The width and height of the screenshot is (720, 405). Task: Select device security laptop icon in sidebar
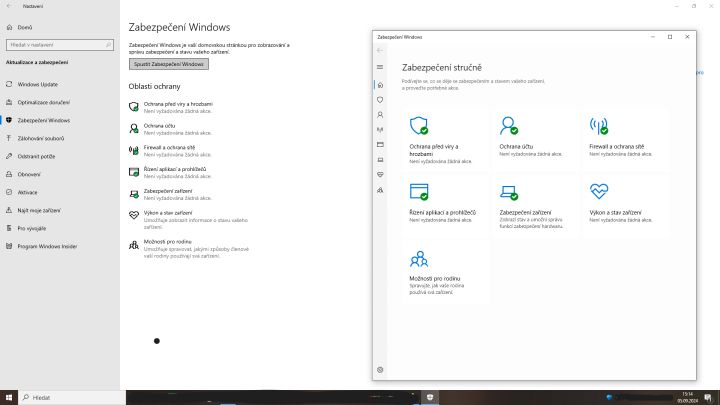[380, 160]
